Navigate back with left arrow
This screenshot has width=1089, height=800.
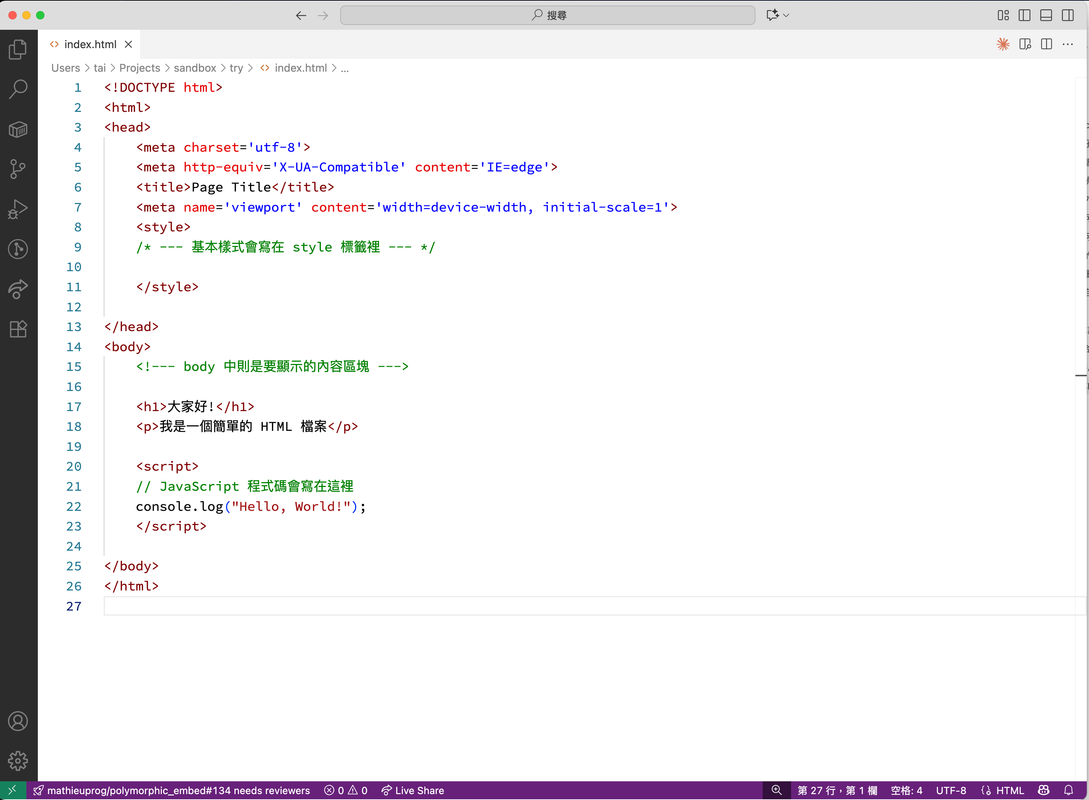click(x=301, y=15)
